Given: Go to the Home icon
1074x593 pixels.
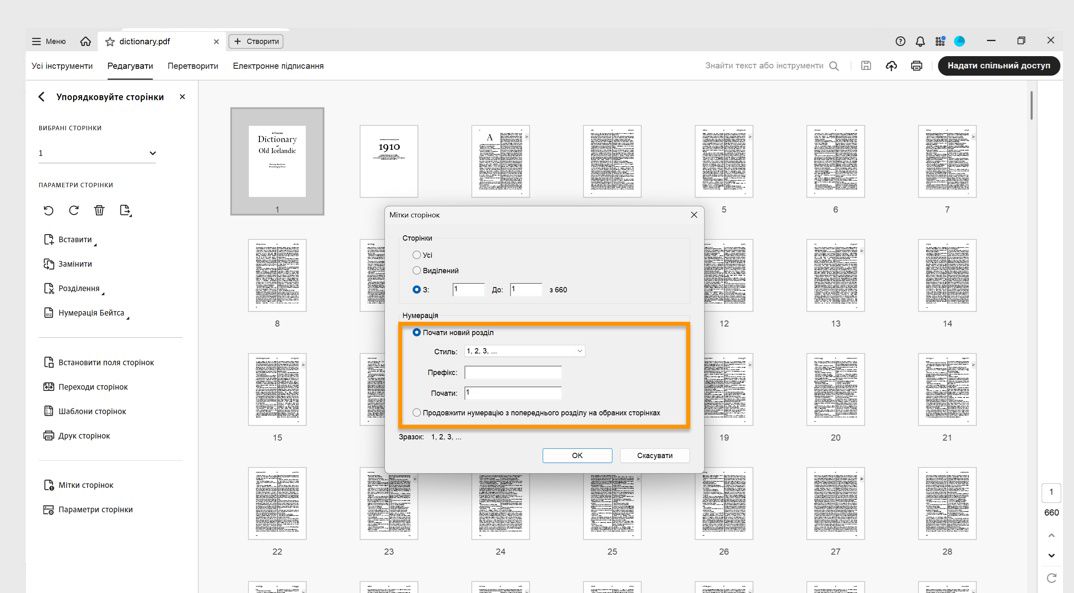Looking at the screenshot, I should 85,41.
